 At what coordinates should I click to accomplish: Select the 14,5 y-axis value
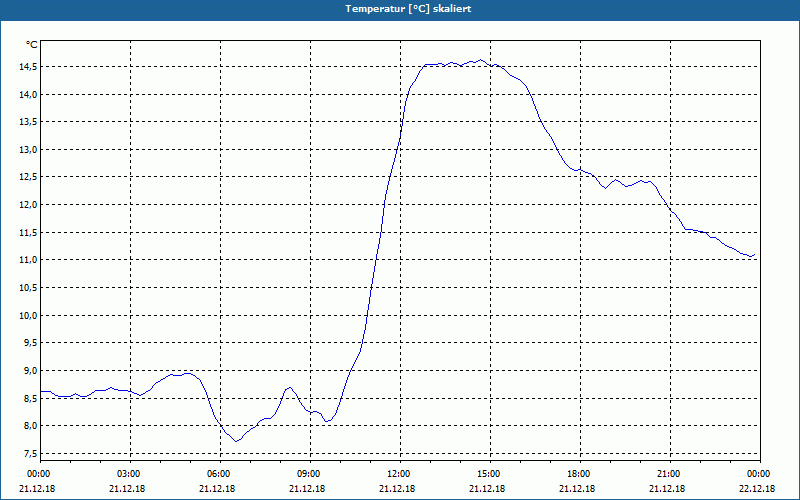pyautogui.click(x=29, y=67)
